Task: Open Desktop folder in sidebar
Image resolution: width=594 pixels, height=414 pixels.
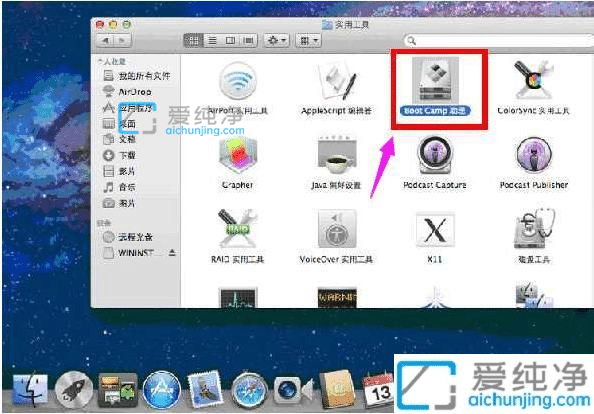Action: pyautogui.click(x=120, y=123)
